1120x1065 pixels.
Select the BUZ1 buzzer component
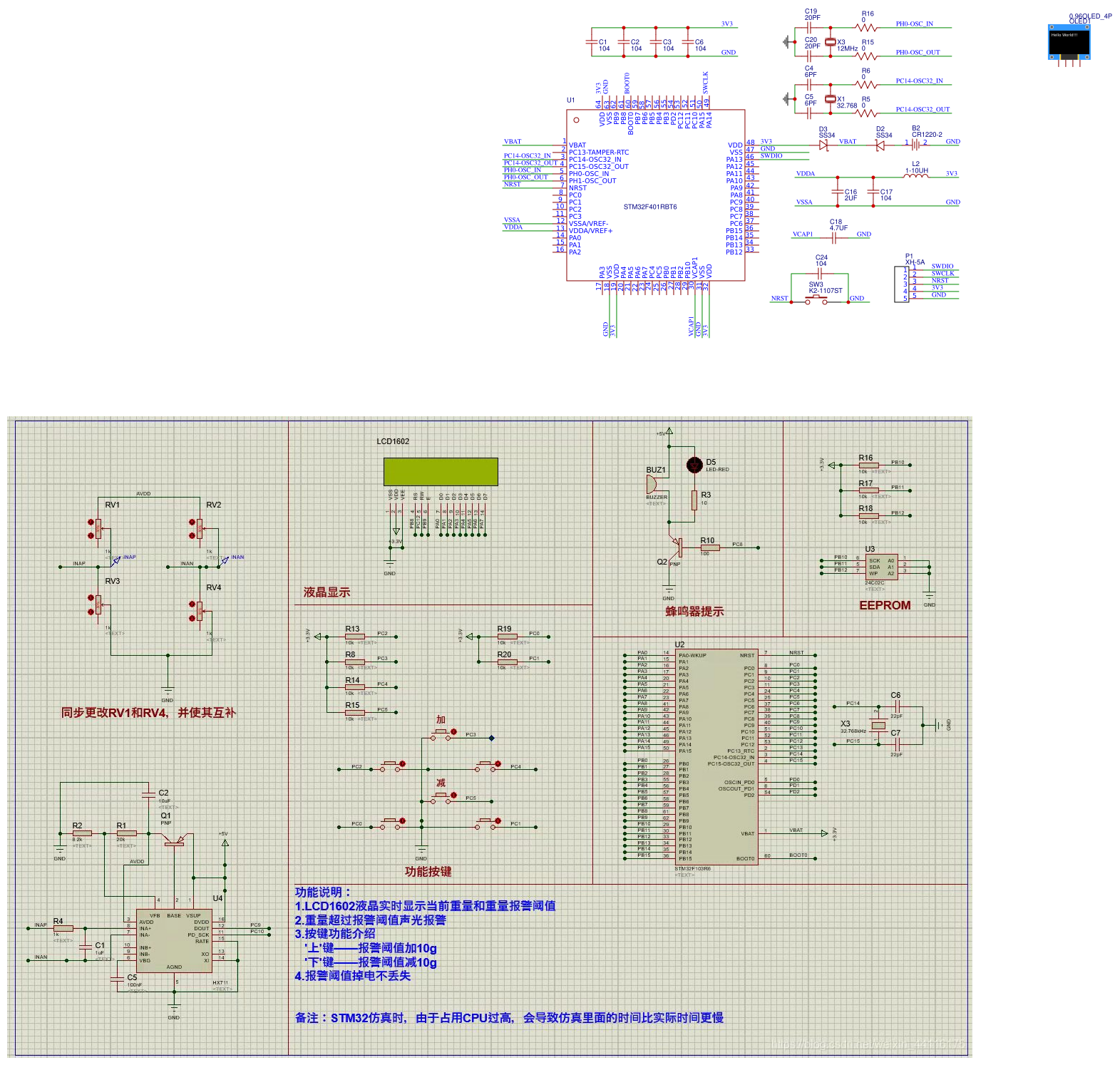point(651,485)
